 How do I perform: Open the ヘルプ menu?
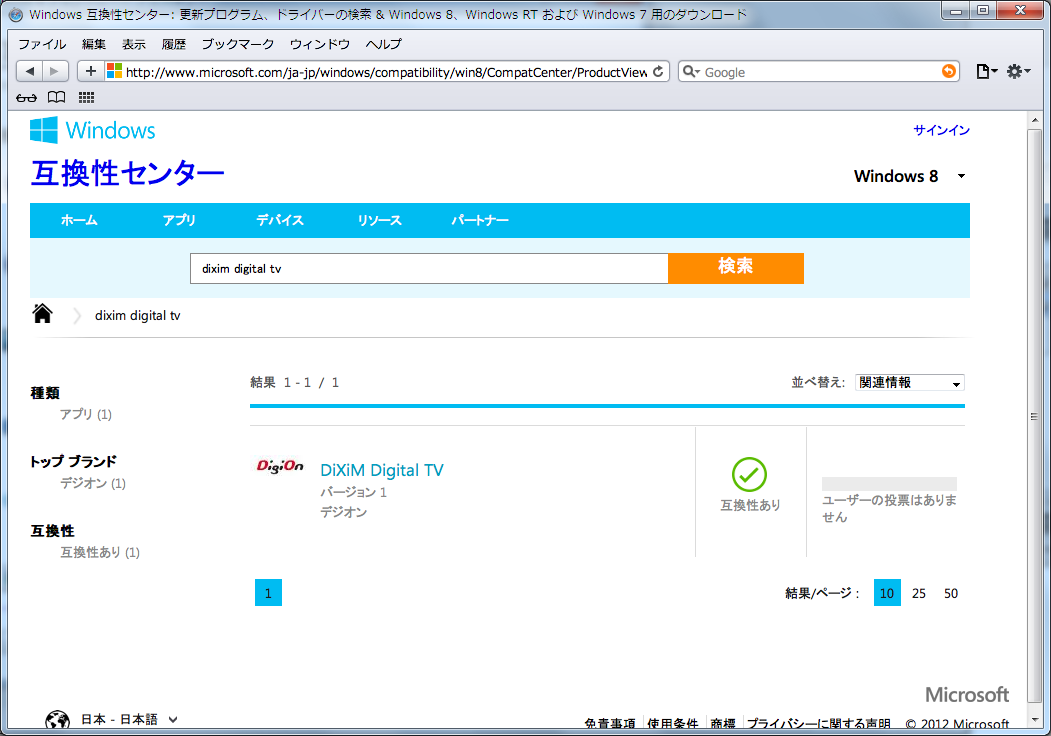[x=383, y=44]
